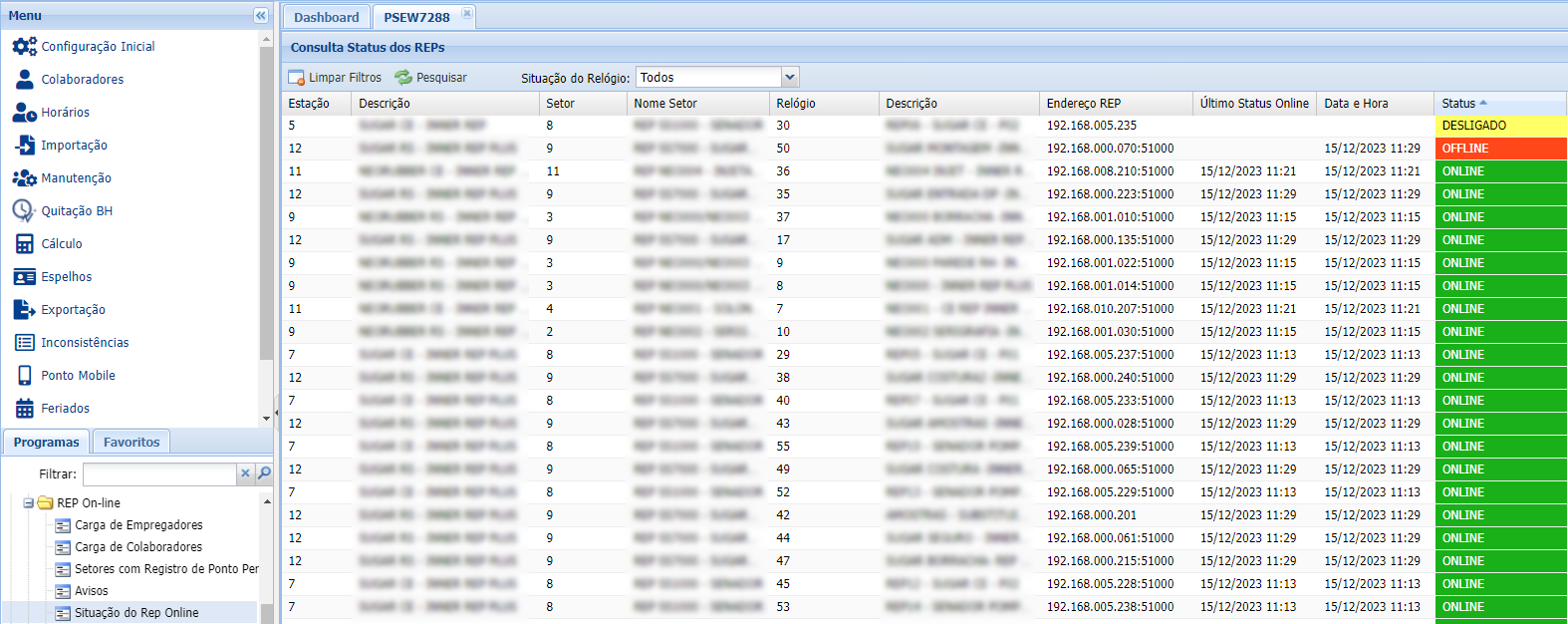The width and height of the screenshot is (1568, 624).
Task: Click the Horários clock icon
Action: click(24, 113)
